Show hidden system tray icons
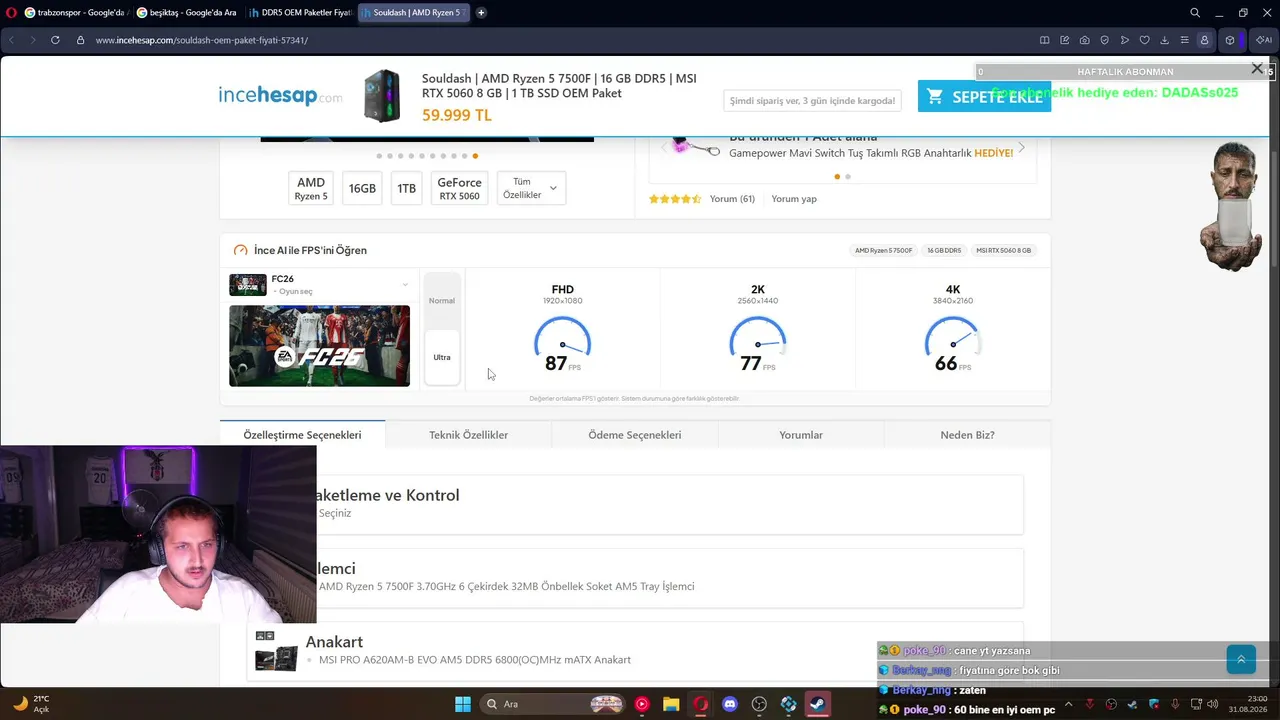Image resolution: width=1280 pixels, height=720 pixels. pyautogui.click(x=1068, y=704)
